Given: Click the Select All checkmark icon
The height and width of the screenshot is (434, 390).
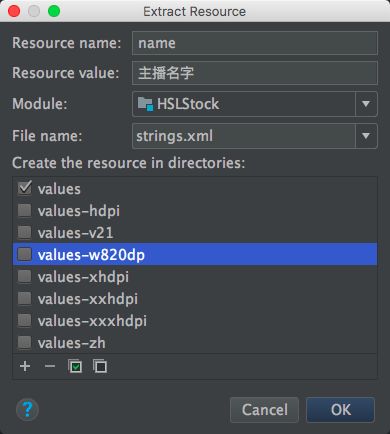Looking at the screenshot, I should 75,366.
